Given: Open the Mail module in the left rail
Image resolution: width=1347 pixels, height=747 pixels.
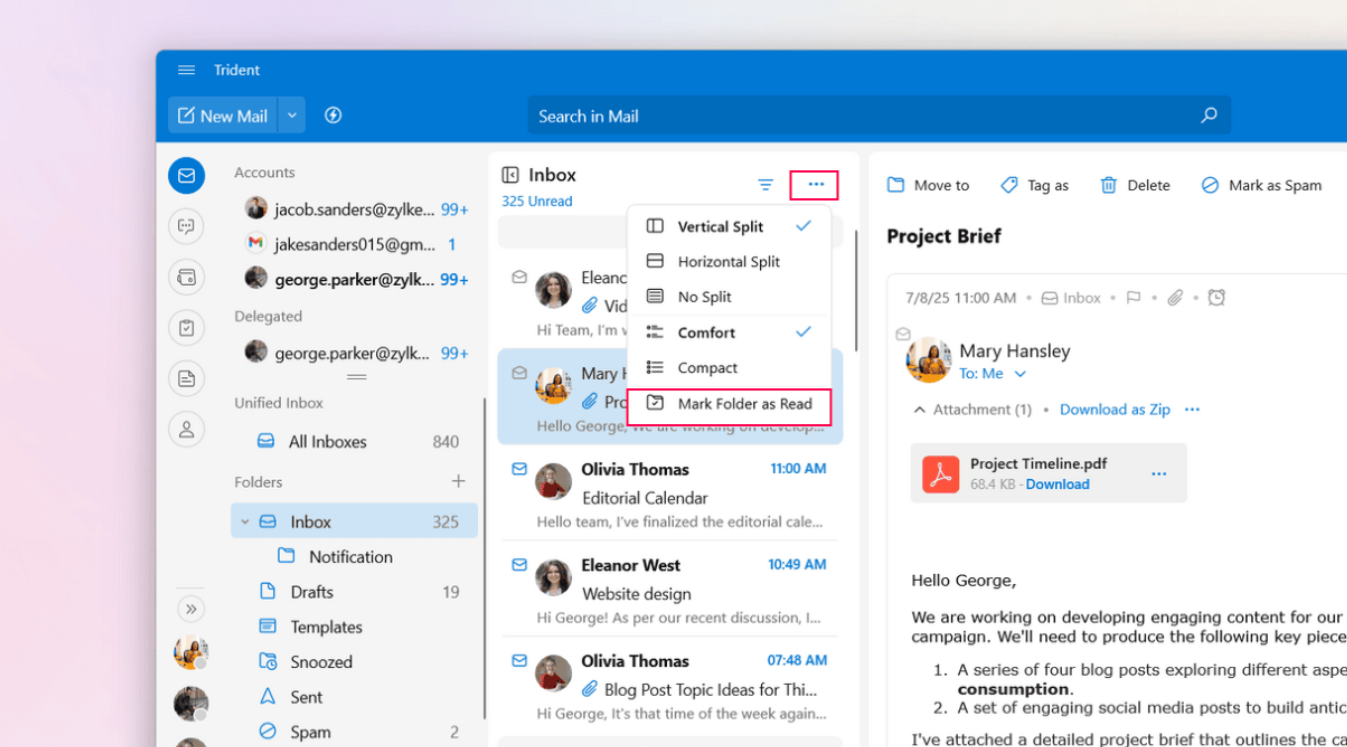Looking at the screenshot, I should tap(187, 176).
